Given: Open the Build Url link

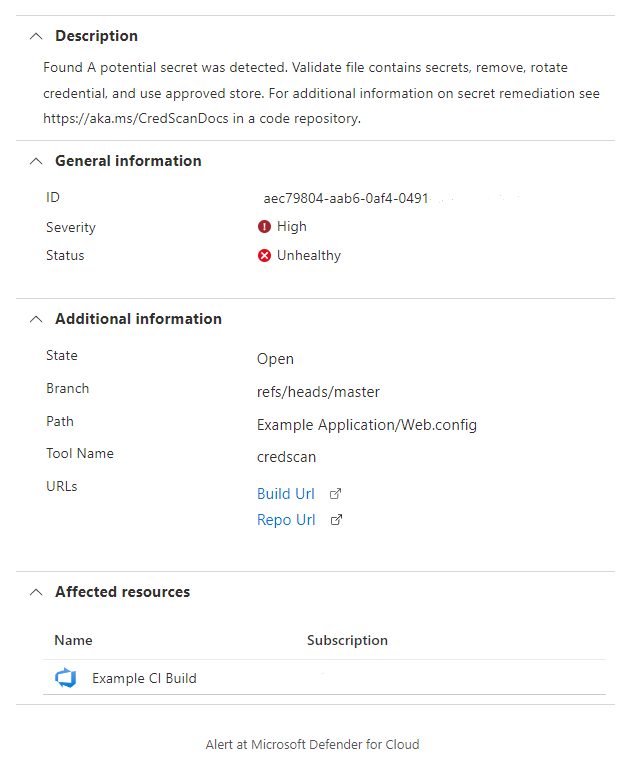Looking at the screenshot, I should [285, 494].
